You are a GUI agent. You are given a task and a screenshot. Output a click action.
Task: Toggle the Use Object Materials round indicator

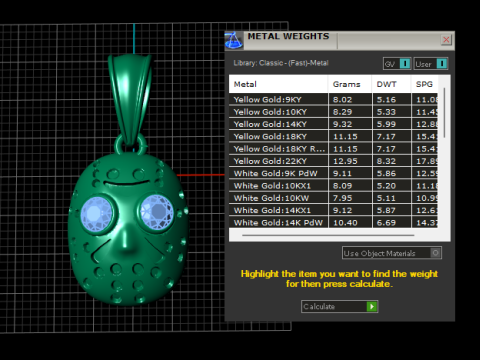tap(435, 253)
